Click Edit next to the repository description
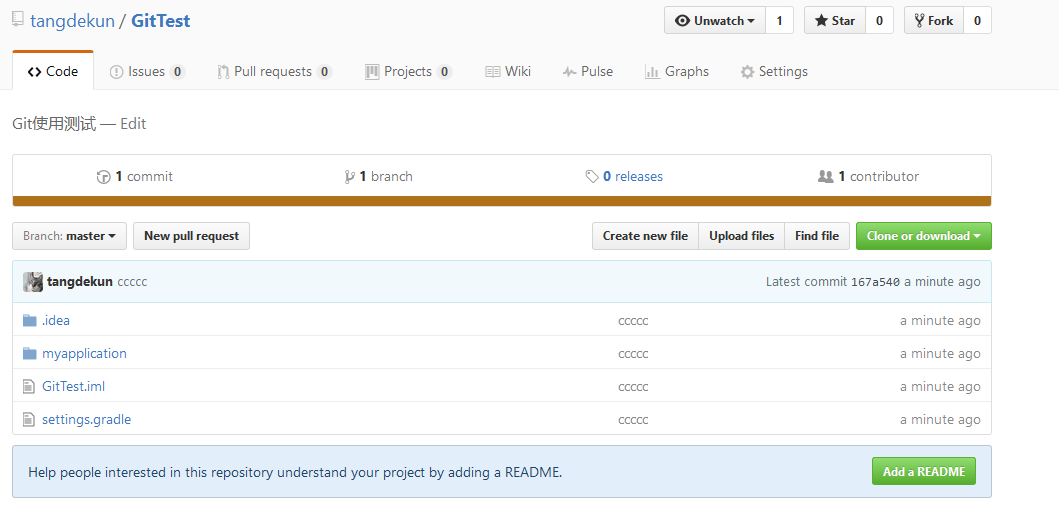 click(133, 124)
